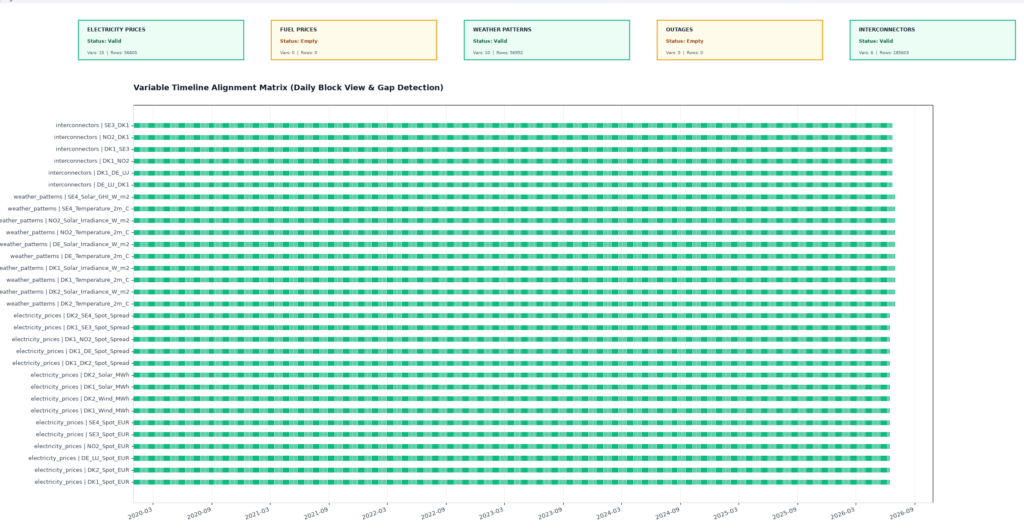Click the 2020-03 x-axis tick label
Viewport: 1024px width, 531px height.
tap(140, 513)
